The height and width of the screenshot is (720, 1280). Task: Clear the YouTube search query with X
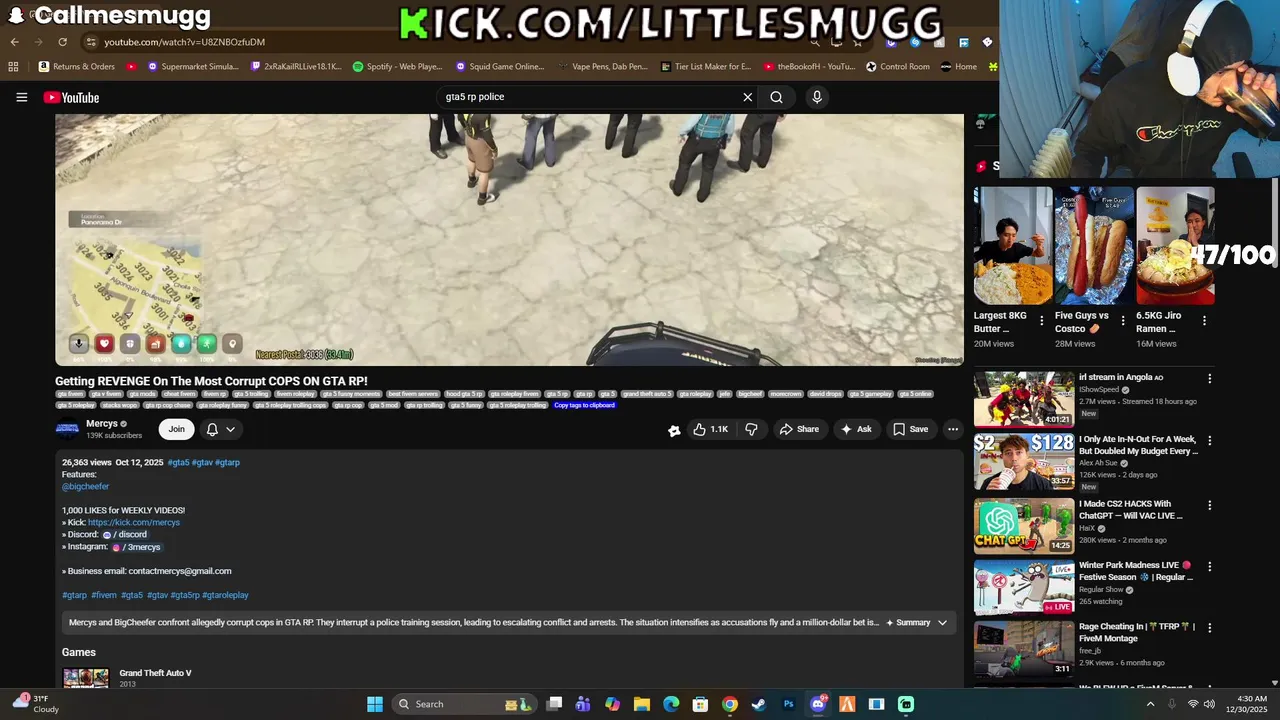pos(747,97)
